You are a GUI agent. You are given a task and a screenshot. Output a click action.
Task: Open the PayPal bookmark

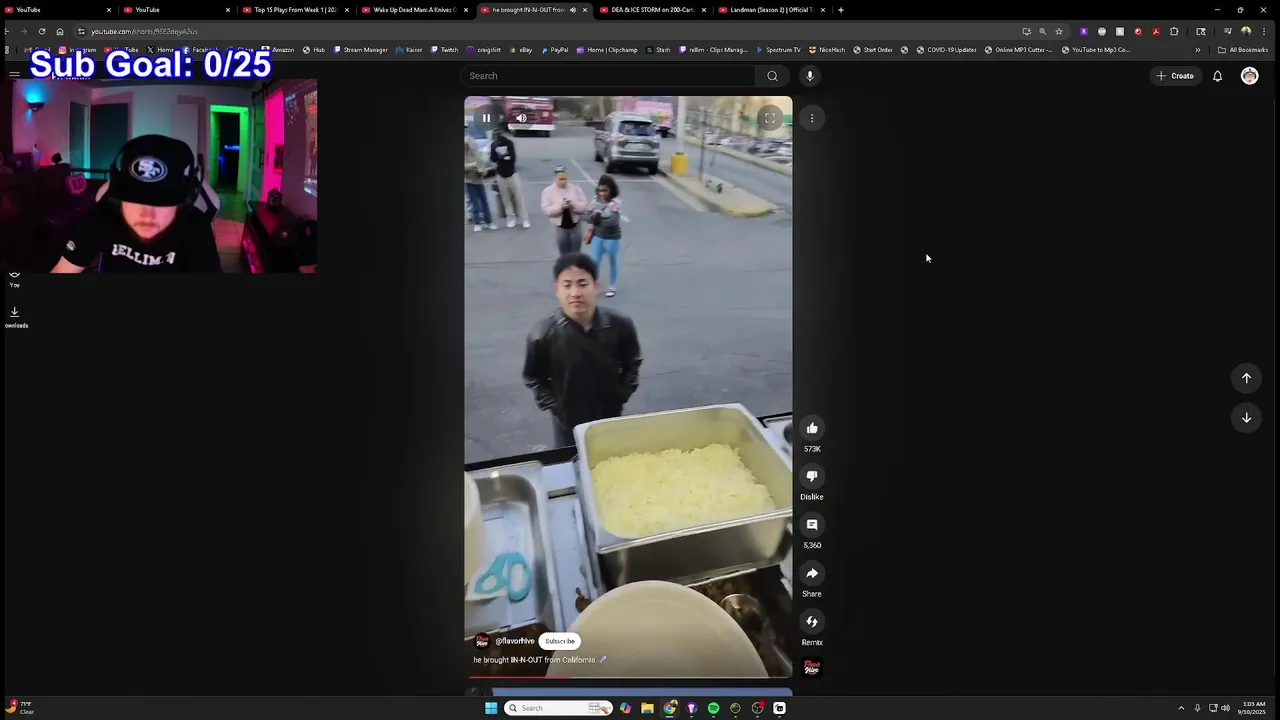[554, 50]
